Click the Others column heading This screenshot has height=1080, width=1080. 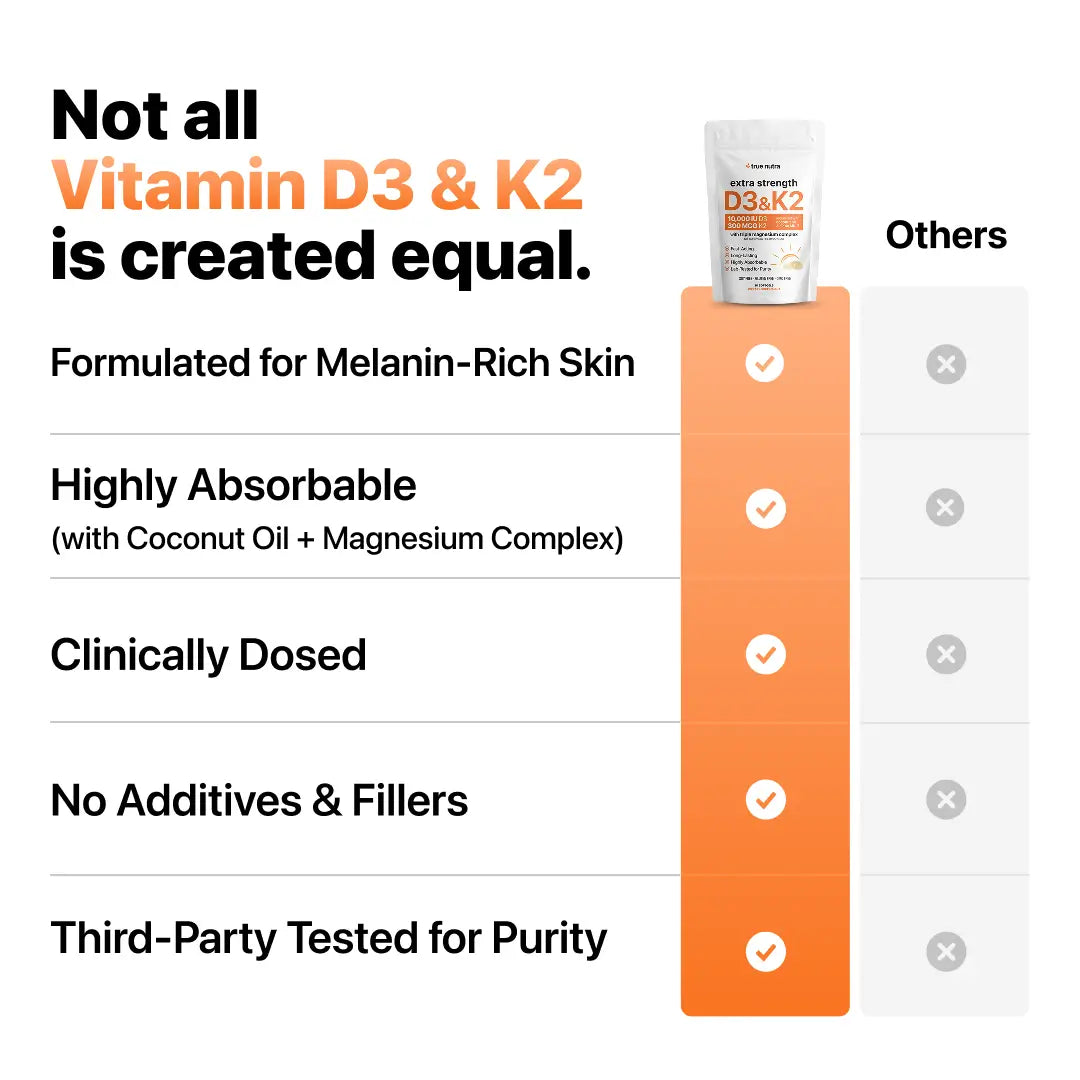point(946,235)
